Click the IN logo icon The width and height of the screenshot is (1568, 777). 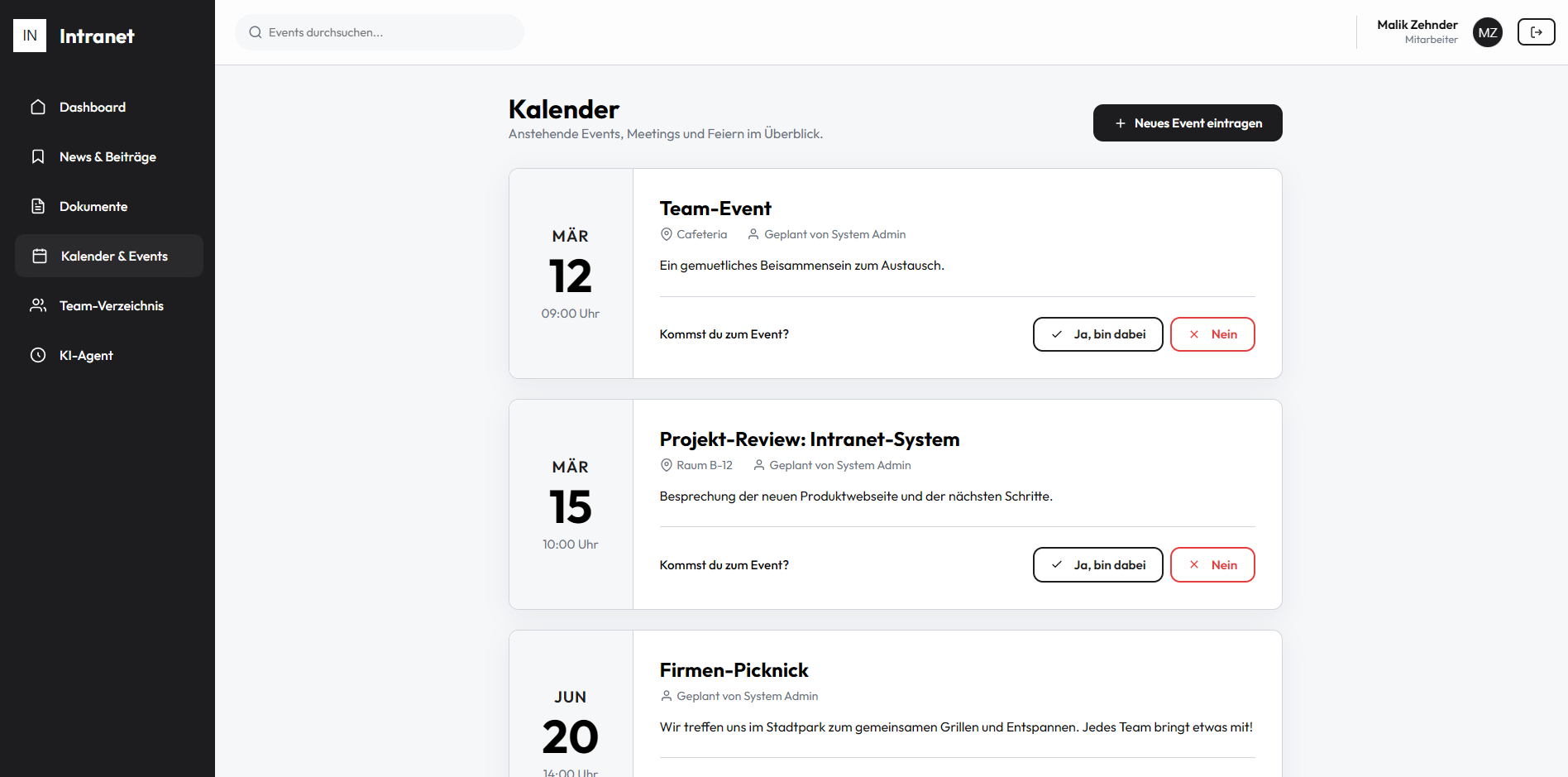[30, 36]
